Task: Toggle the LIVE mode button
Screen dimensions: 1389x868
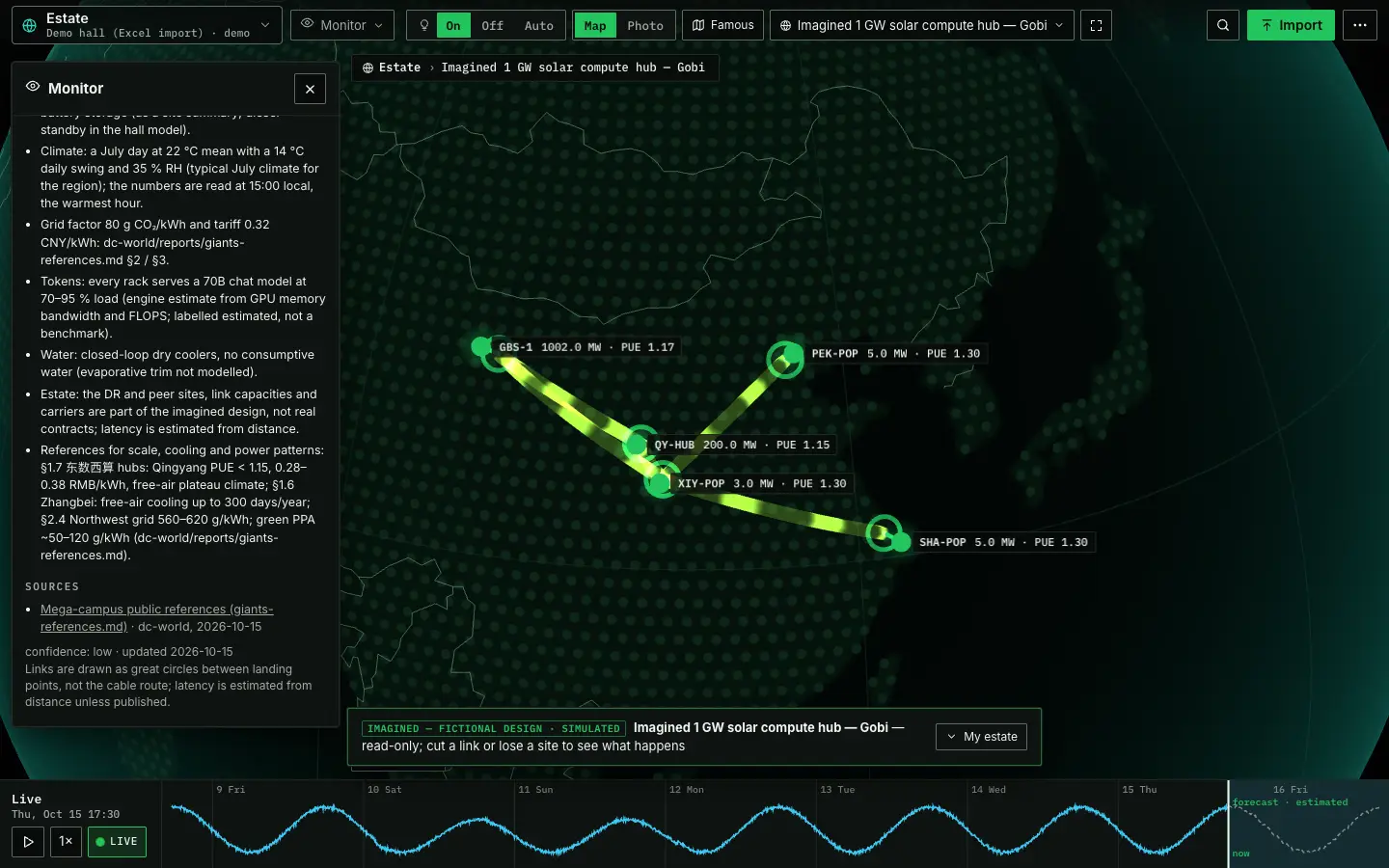Action: [117, 841]
